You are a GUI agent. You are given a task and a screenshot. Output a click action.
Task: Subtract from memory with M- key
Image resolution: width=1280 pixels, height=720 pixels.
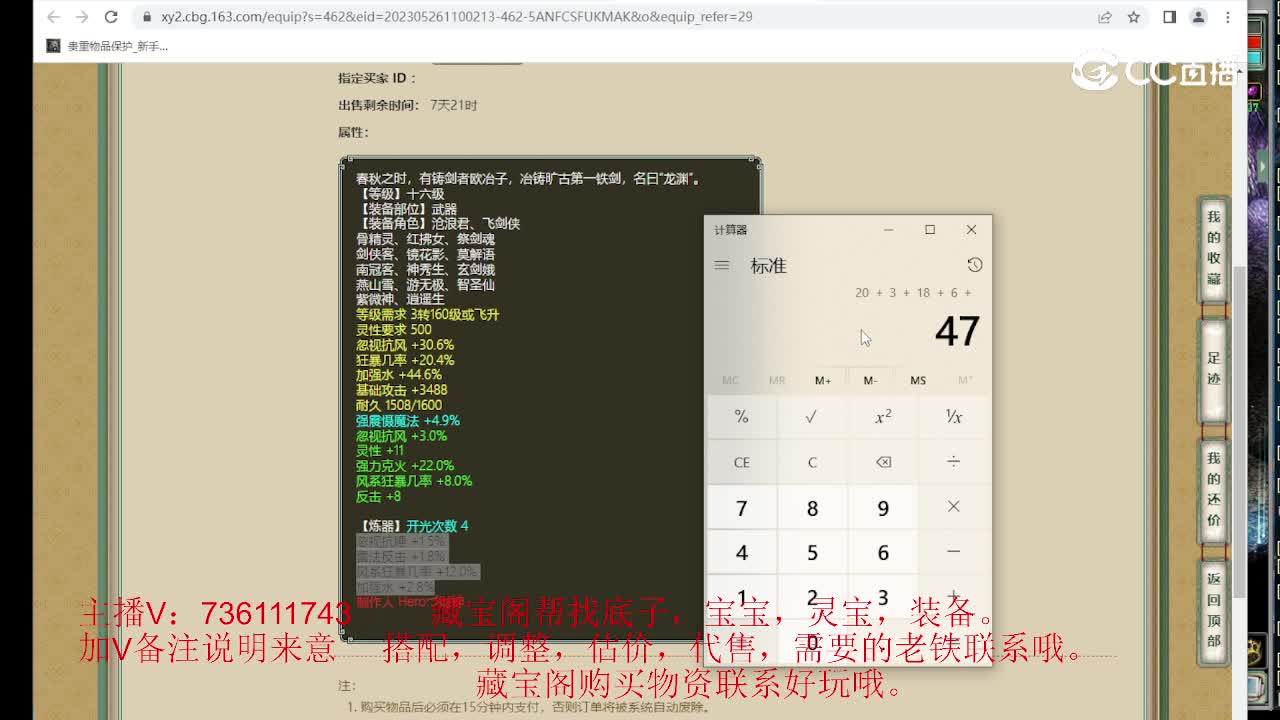point(870,380)
